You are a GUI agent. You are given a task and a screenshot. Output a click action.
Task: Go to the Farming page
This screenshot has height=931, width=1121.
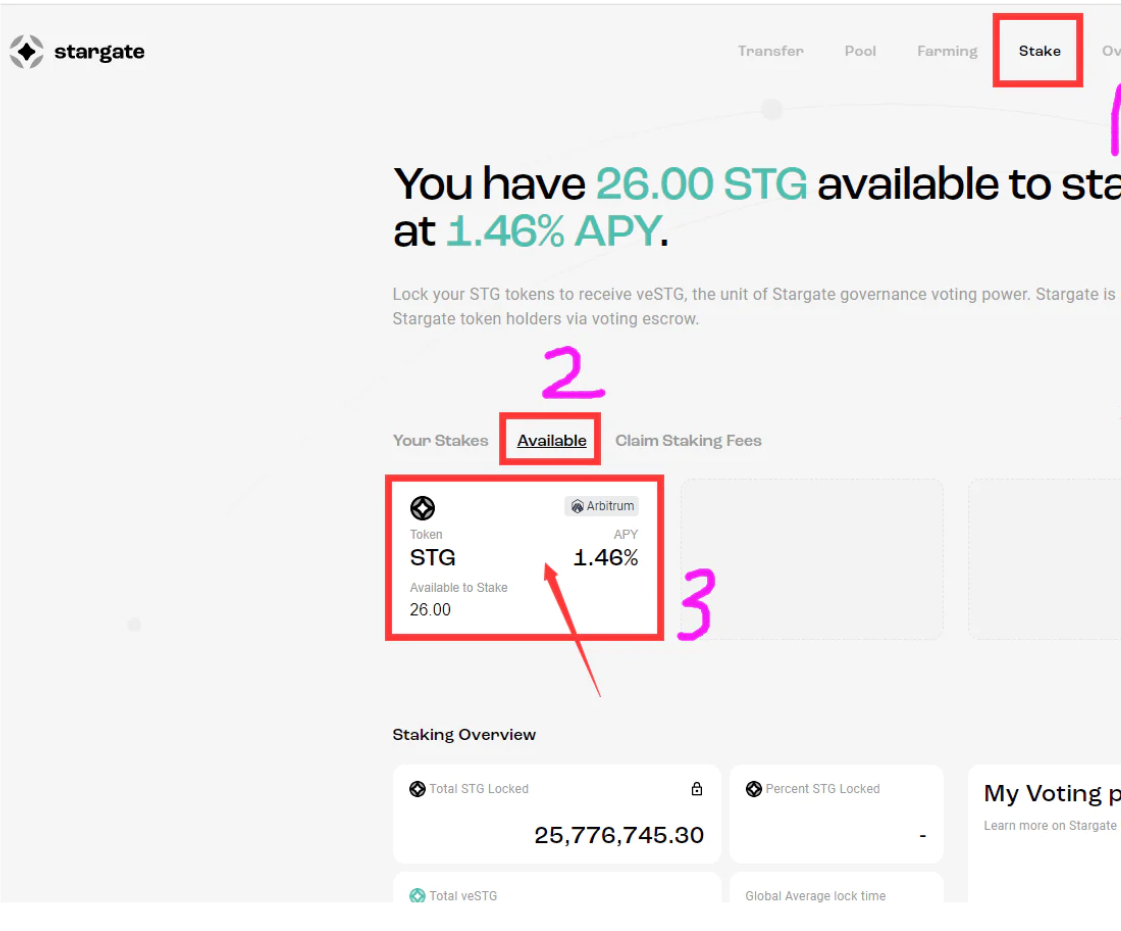point(947,51)
